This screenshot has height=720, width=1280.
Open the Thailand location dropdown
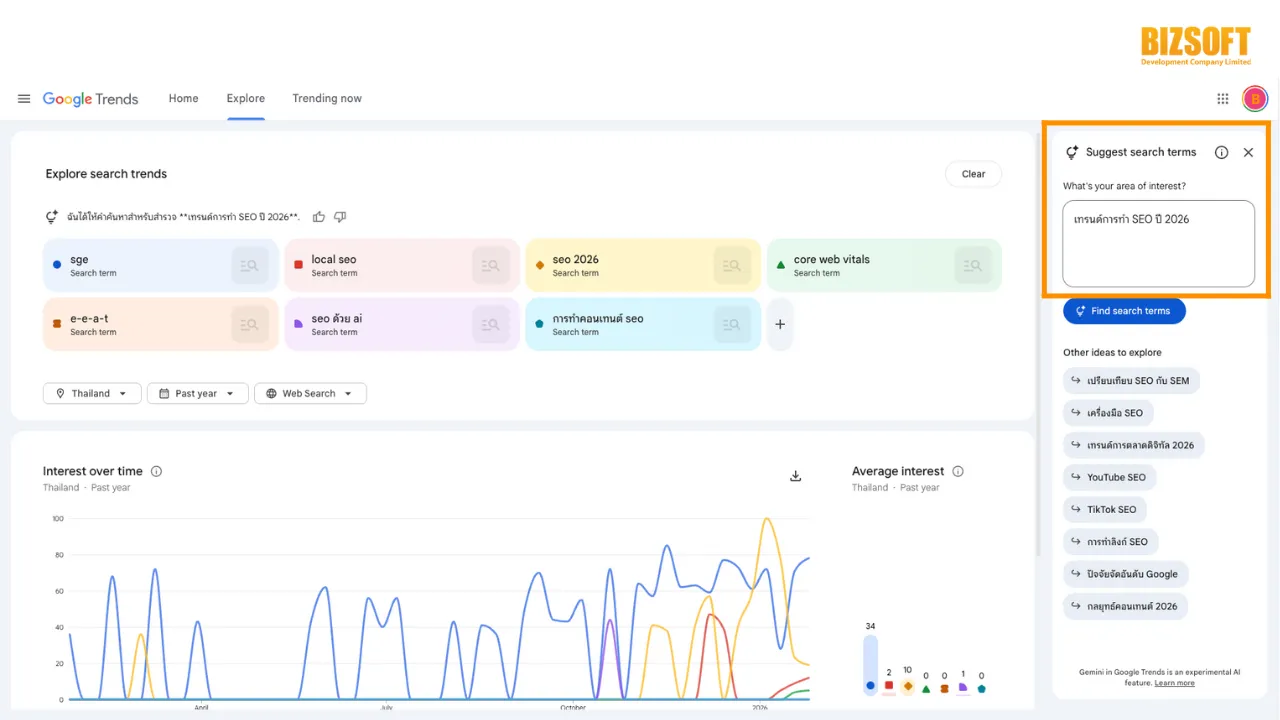click(91, 393)
